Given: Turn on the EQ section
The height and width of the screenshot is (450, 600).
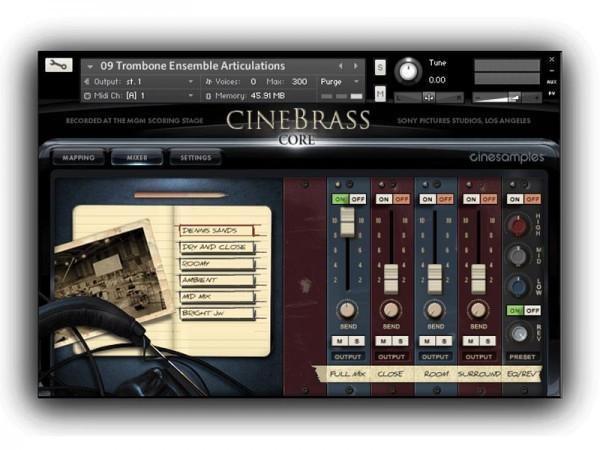Looking at the screenshot, I should click(515, 199).
